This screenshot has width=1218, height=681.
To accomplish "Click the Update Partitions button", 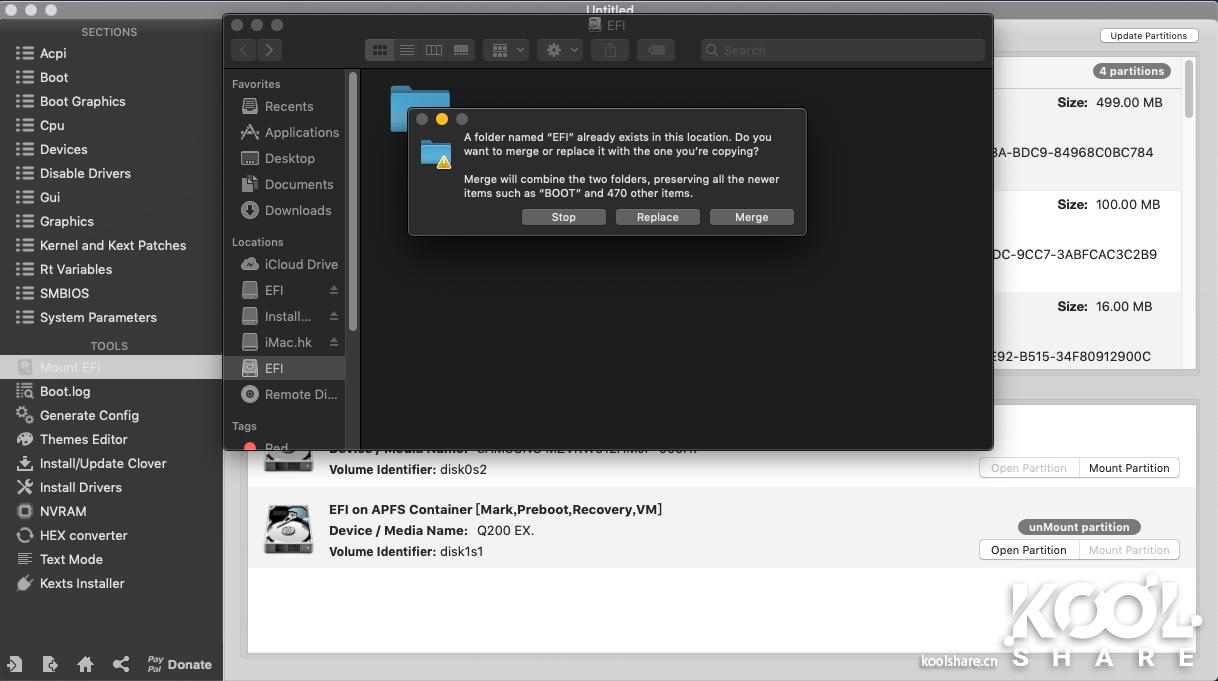I will click(x=1148, y=36).
